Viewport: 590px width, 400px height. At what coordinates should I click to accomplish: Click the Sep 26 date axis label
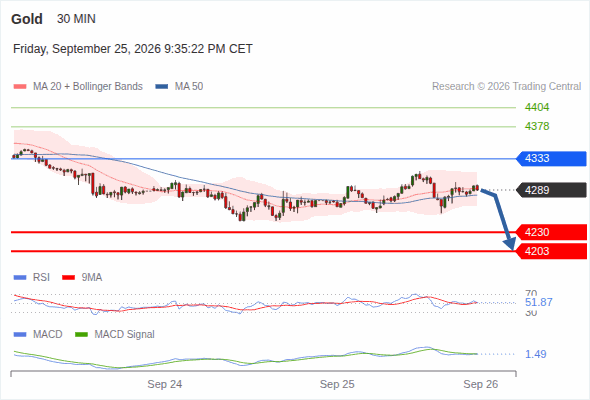[481, 384]
